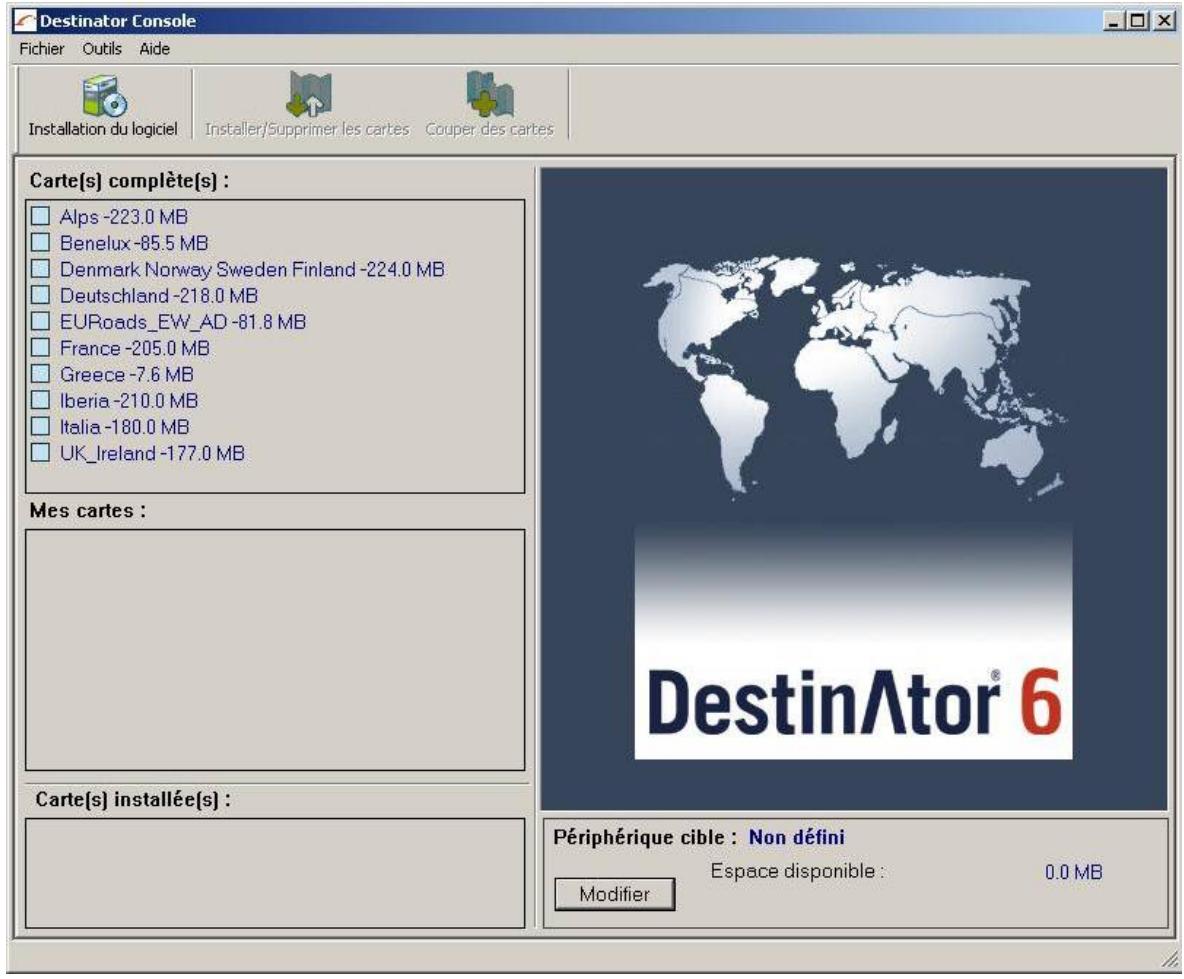The image size is (1184, 979).
Task: Select the France map checkbox
Action: point(40,348)
